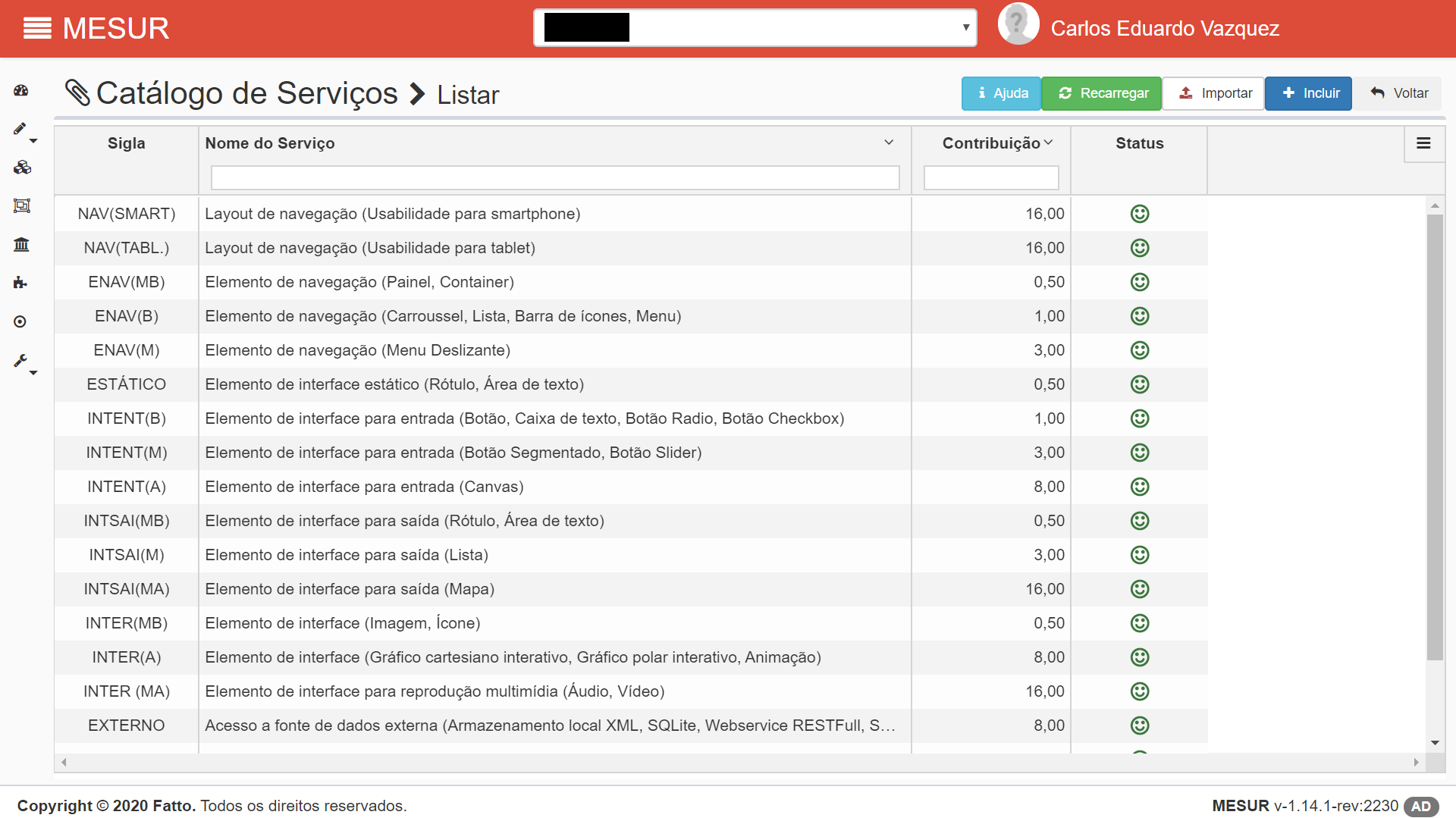The height and width of the screenshot is (818, 1456).
Task: Select the 'Elemento de navegação (Menu Deslizante)' row
Action: tap(631, 350)
